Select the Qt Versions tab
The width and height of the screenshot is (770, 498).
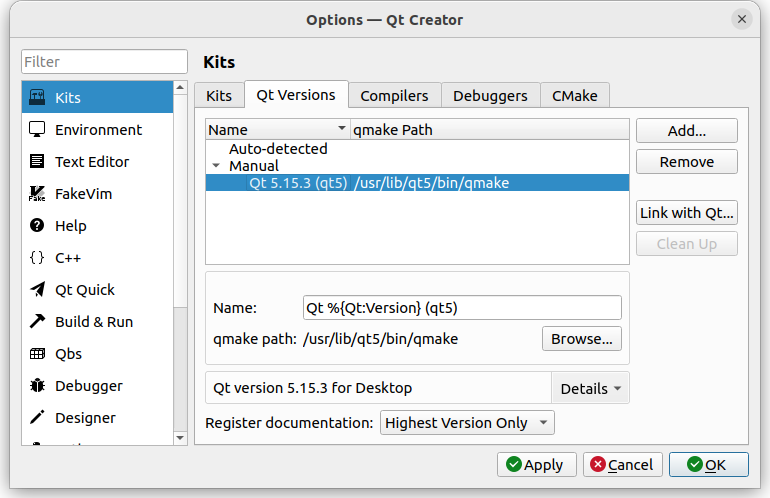point(296,94)
